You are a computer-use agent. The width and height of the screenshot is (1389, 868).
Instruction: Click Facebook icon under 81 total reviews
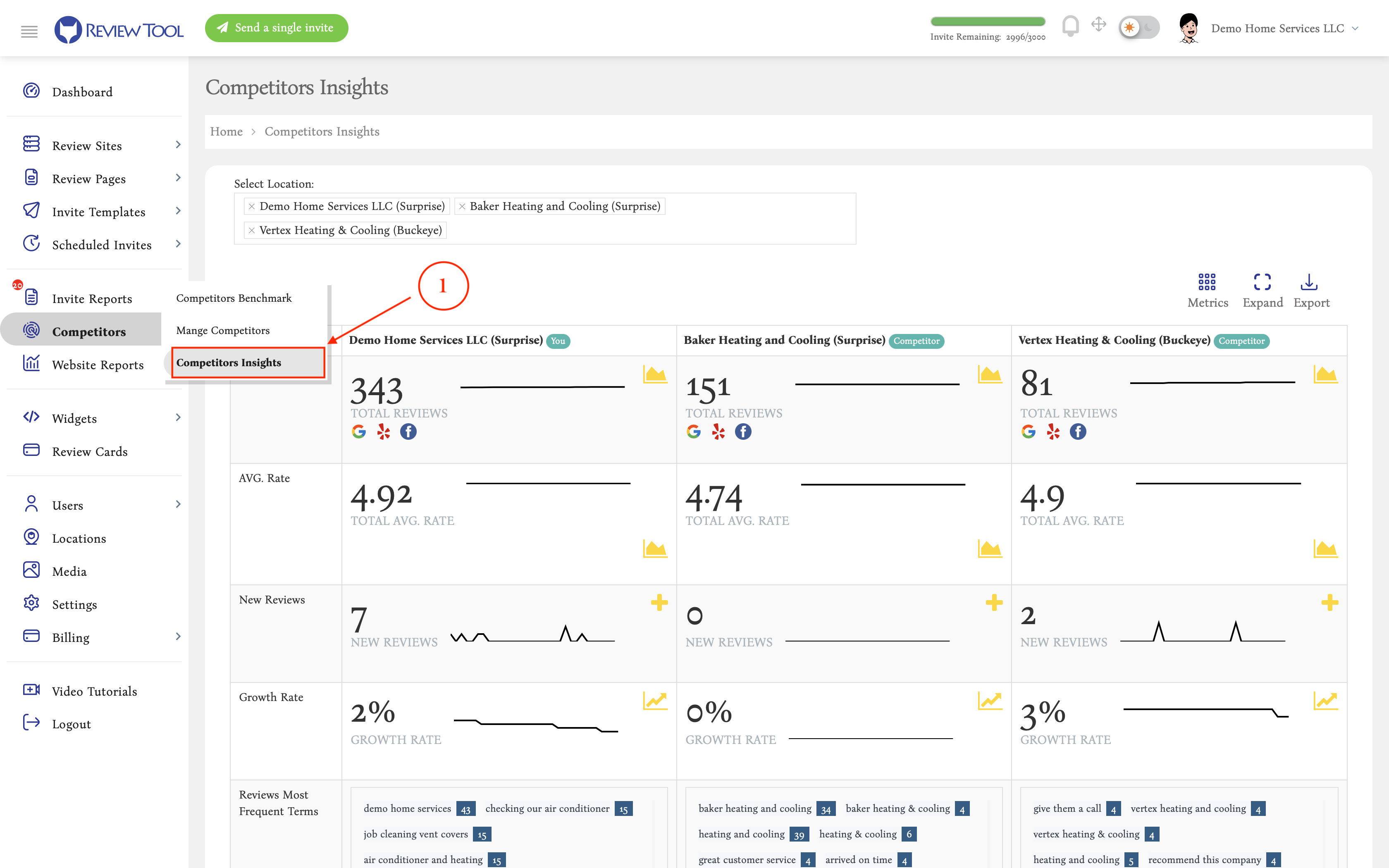pyautogui.click(x=1078, y=432)
